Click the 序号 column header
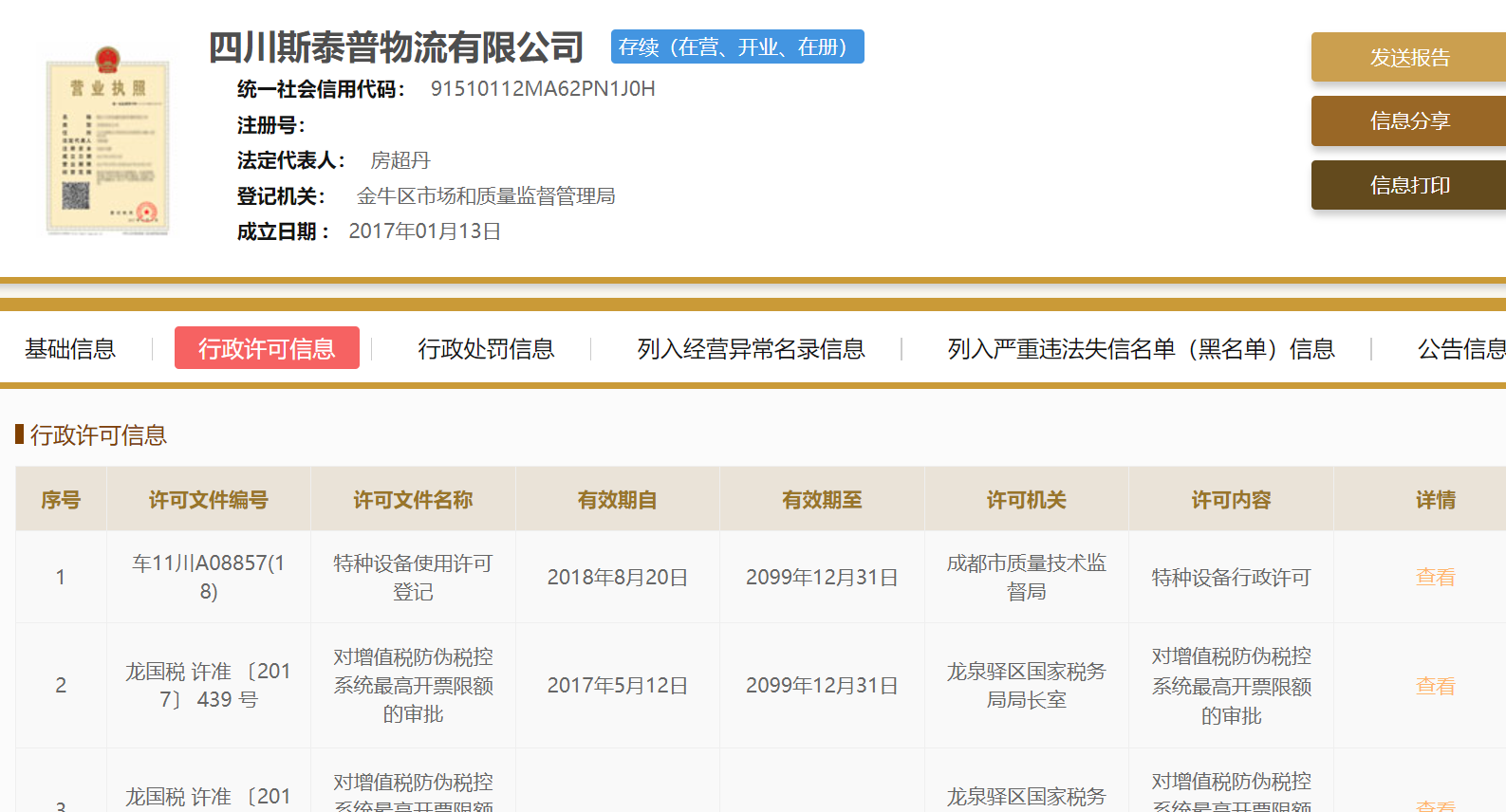 click(61, 500)
